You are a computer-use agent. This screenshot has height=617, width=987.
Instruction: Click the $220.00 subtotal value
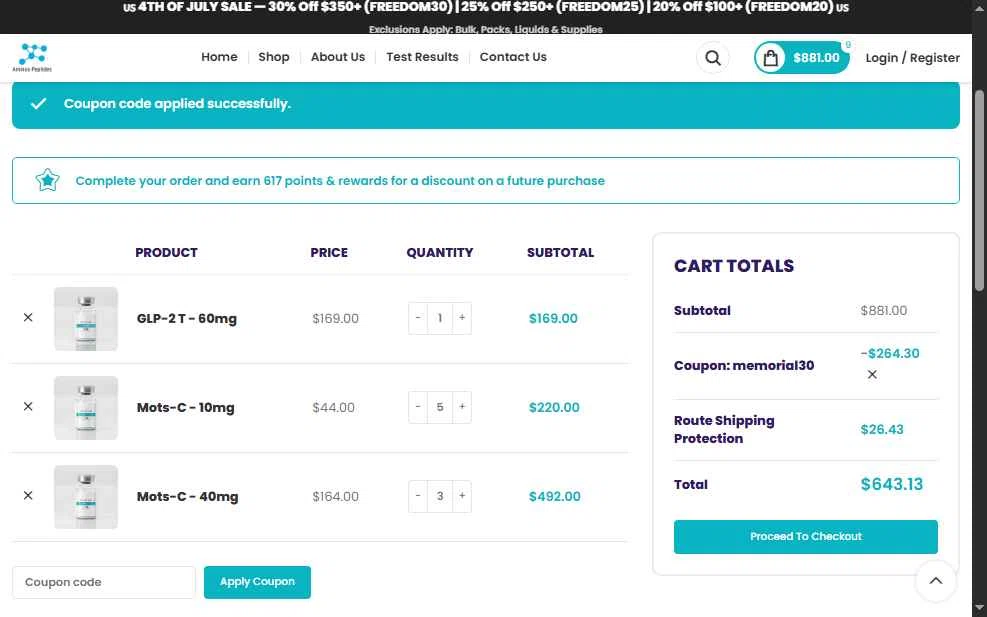click(554, 407)
